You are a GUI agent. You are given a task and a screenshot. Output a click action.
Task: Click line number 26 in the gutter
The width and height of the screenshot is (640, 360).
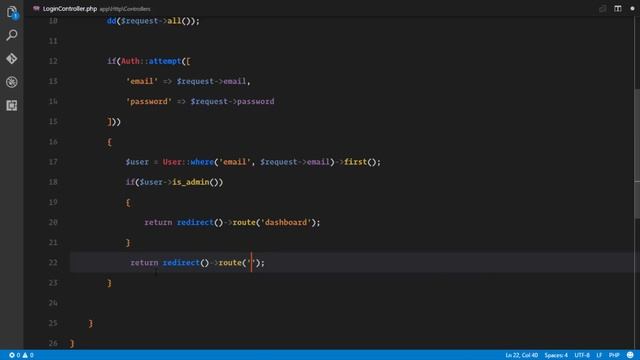tap(53, 343)
